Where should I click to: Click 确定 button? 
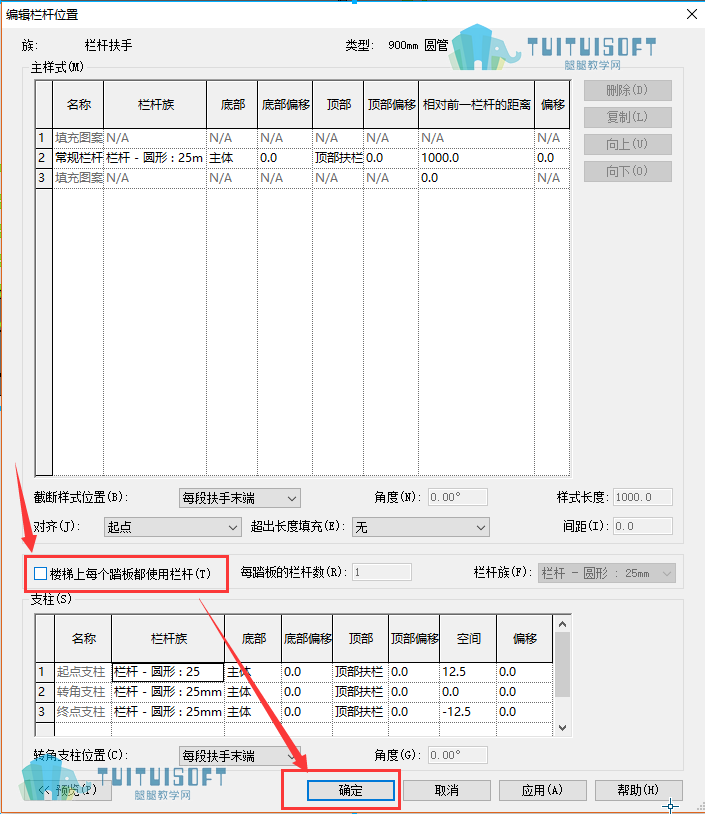(x=350, y=791)
